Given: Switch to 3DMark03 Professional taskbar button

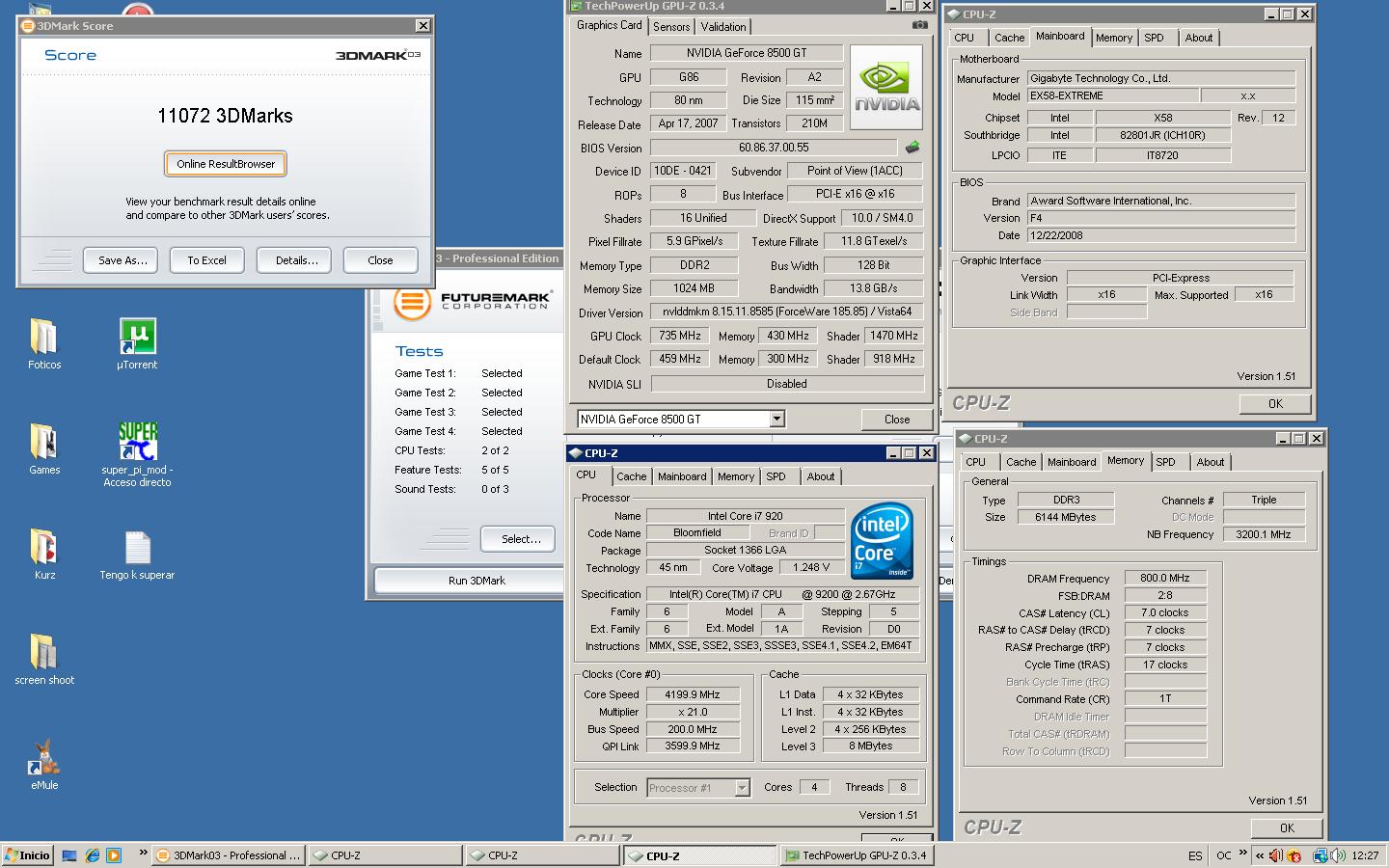Looking at the screenshot, I should click(x=230, y=855).
